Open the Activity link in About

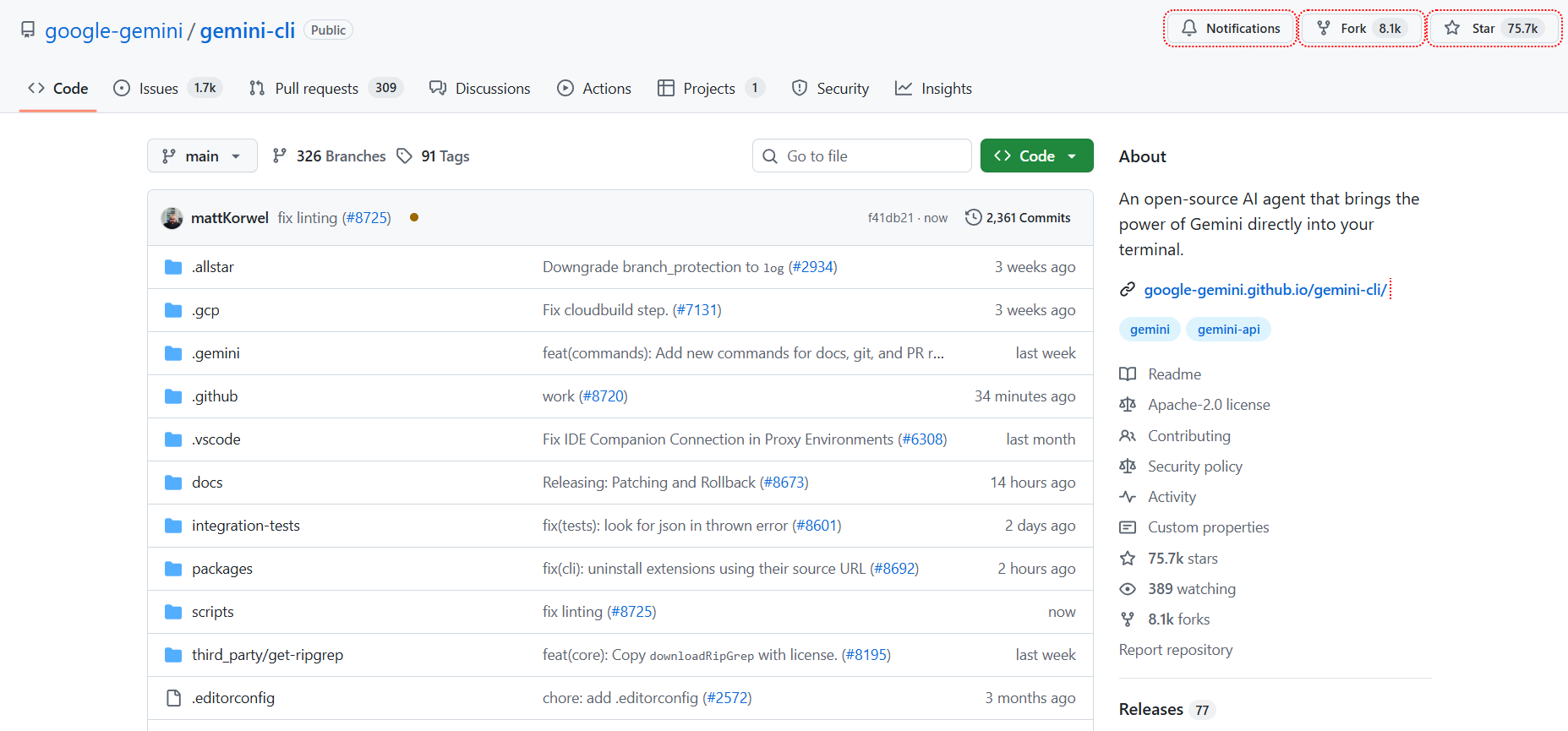(1172, 497)
